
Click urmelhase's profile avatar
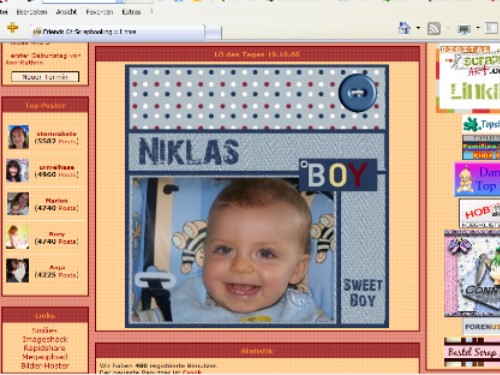tap(17, 170)
